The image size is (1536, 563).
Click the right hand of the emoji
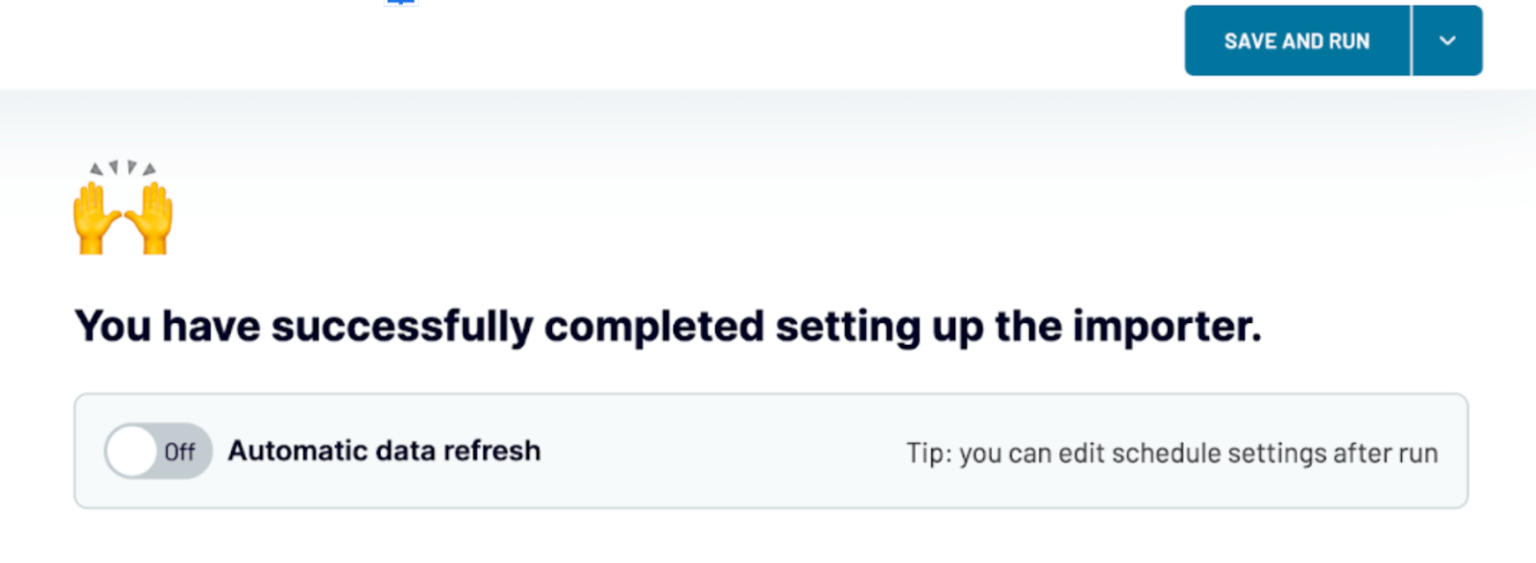pos(149,217)
